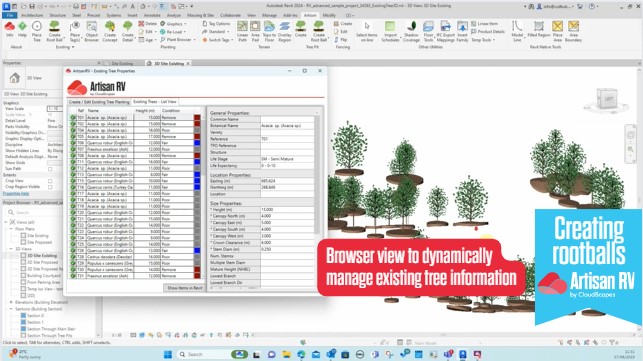This screenshot has height=361, width=643.
Task: Toggle green check icon for tree T06
Action: click(x=73, y=143)
